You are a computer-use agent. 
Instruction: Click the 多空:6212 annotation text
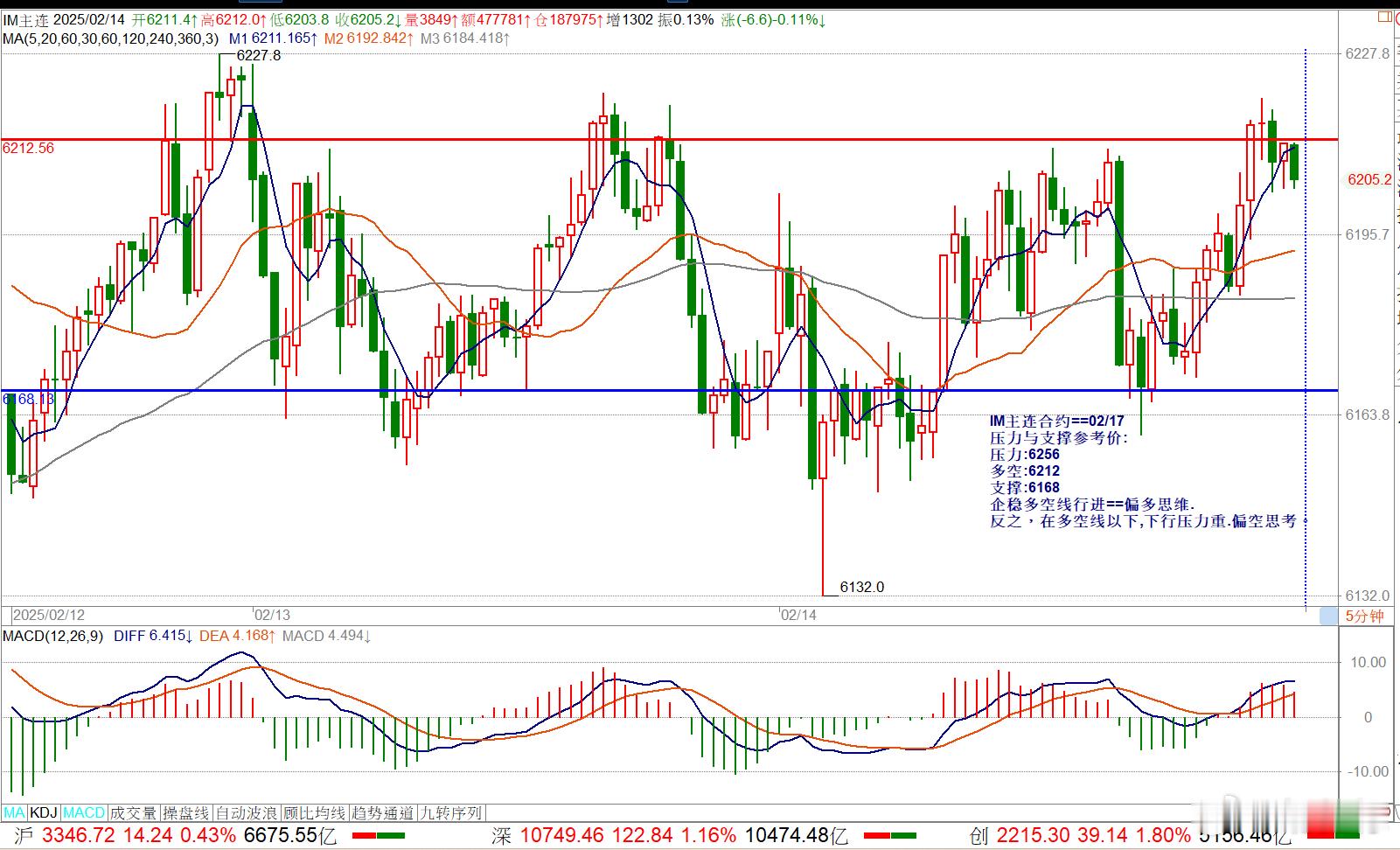coord(1025,471)
